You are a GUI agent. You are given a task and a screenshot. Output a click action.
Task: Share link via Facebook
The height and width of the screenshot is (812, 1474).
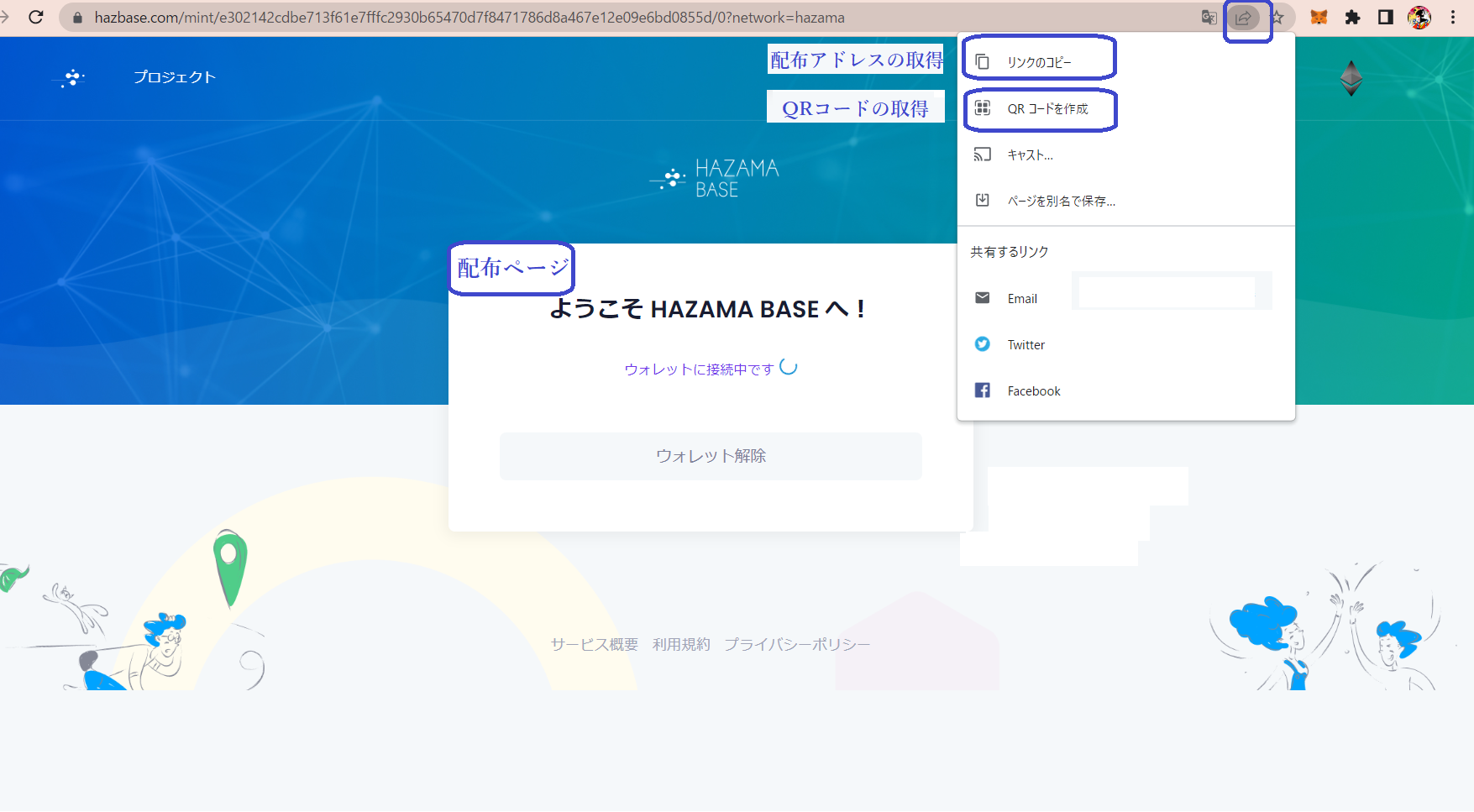point(1126,390)
